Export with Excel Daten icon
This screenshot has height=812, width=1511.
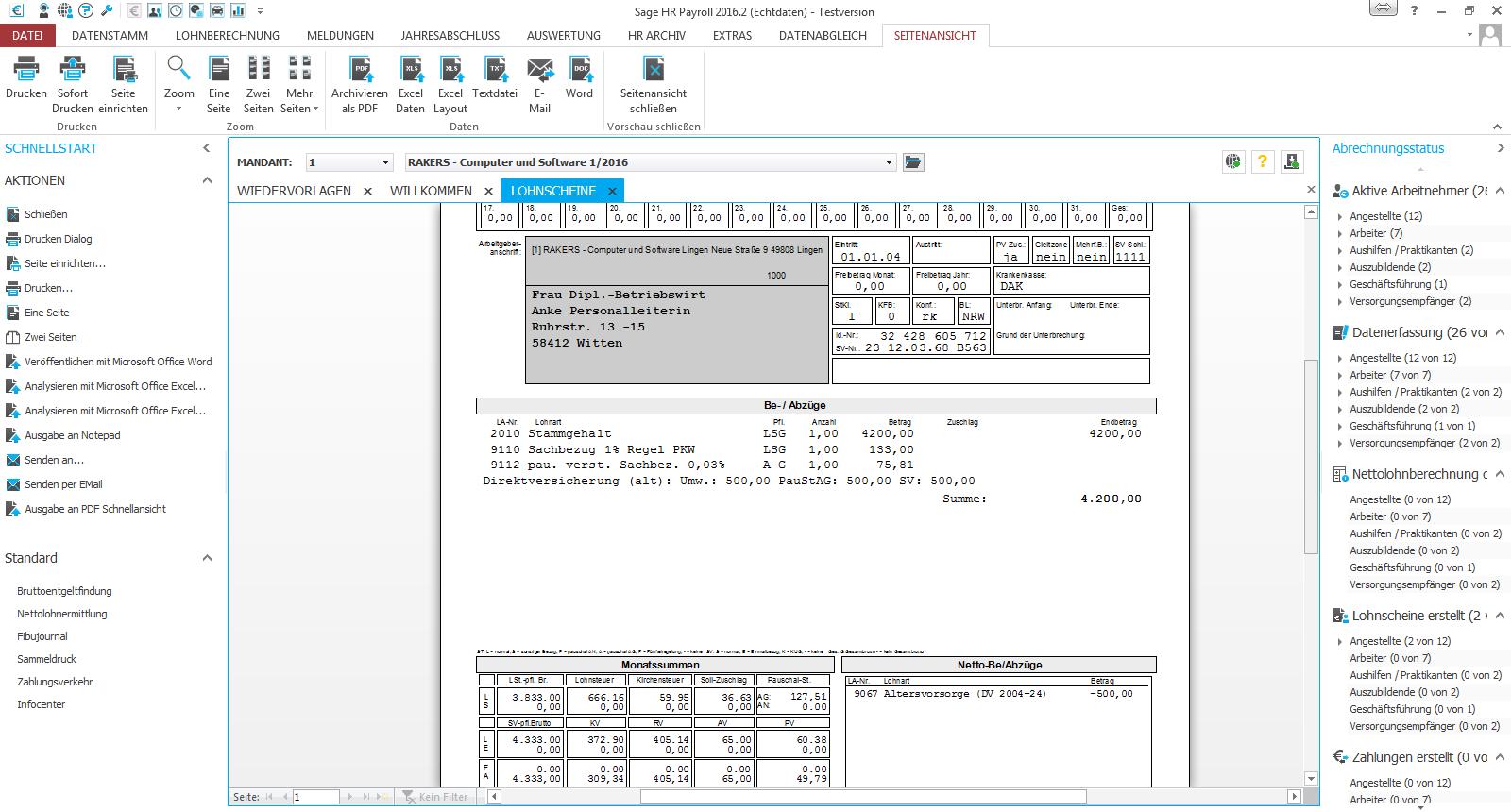click(410, 70)
